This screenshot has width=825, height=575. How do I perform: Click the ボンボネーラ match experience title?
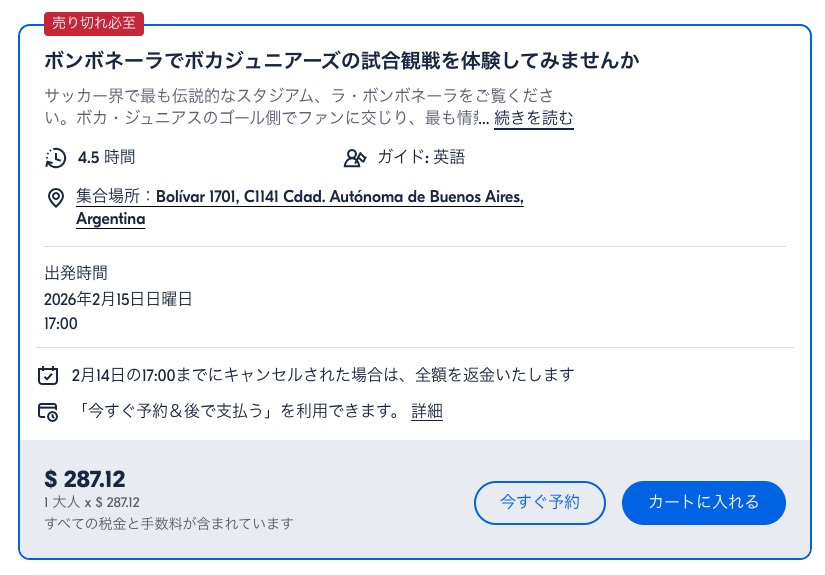pos(342,60)
